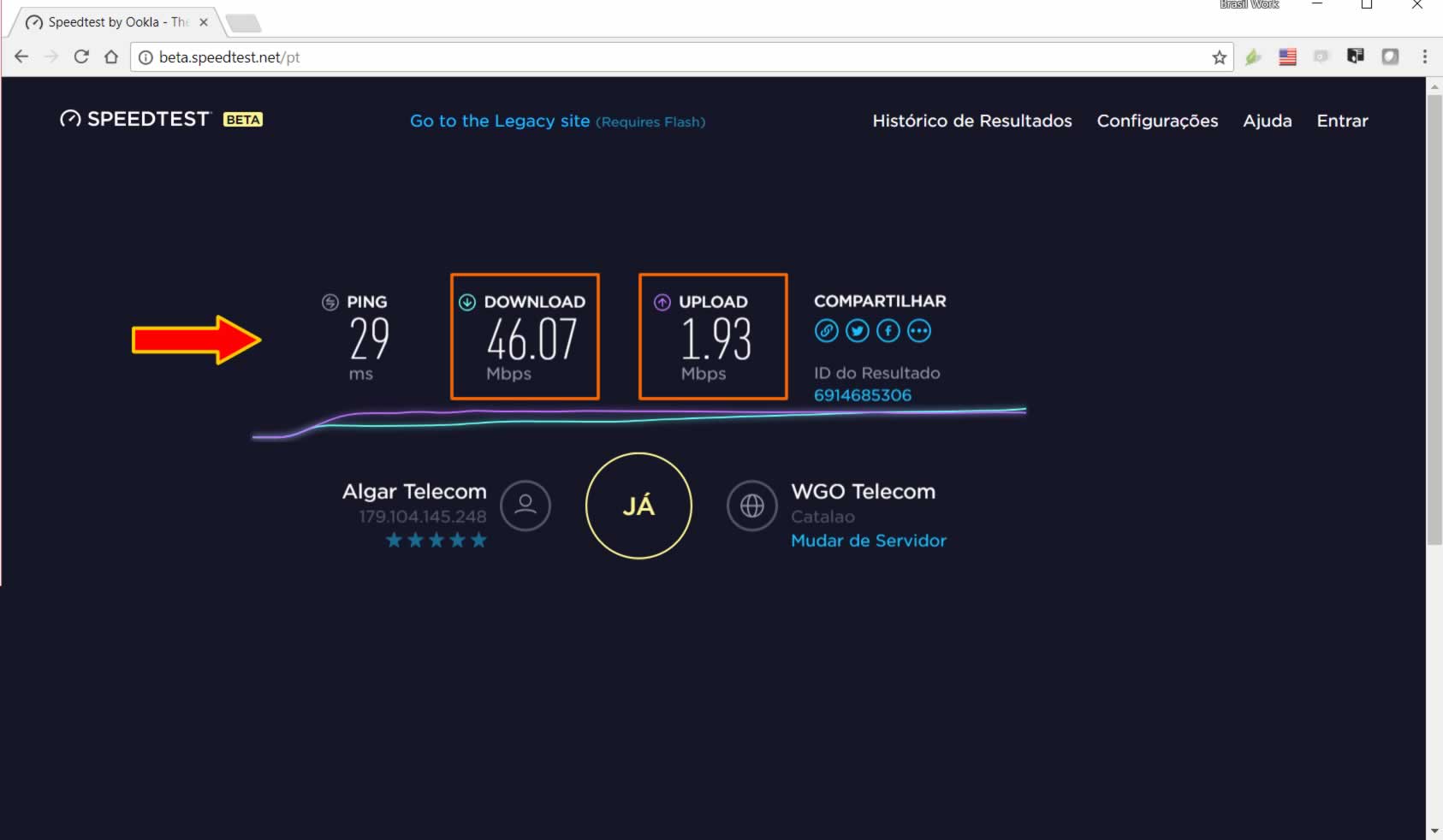Image resolution: width=1443 pixels, height=840 pixels.
Task: Open the dark squares extension icon
Action: [x=1356, y=56]
